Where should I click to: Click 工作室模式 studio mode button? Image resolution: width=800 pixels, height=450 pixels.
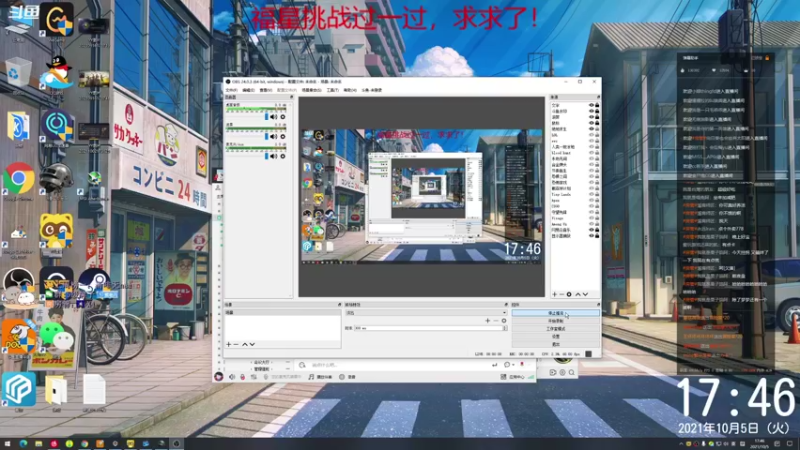point(556,329)
